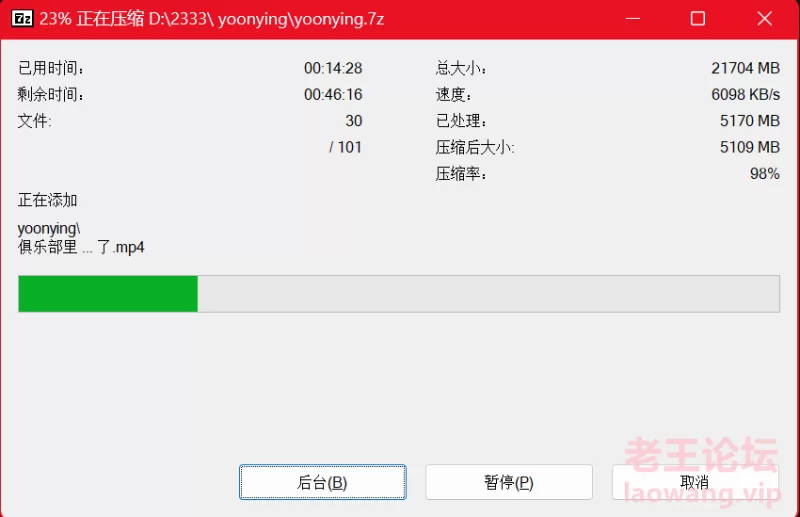The height and width of the screenshot is (517, 800).
Task: Click the processed value 5170 MB
Action: tap(749, 121)
